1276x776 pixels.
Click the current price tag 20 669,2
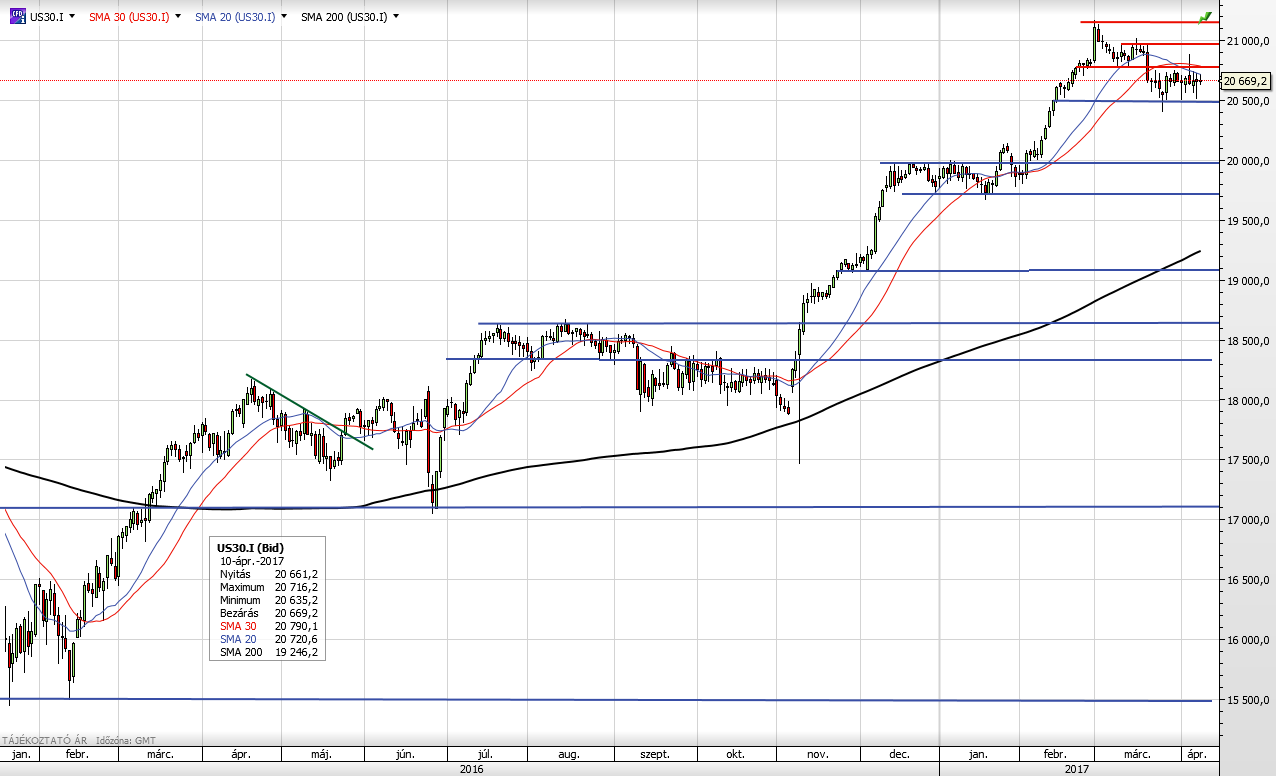[x=1246, y=81]
